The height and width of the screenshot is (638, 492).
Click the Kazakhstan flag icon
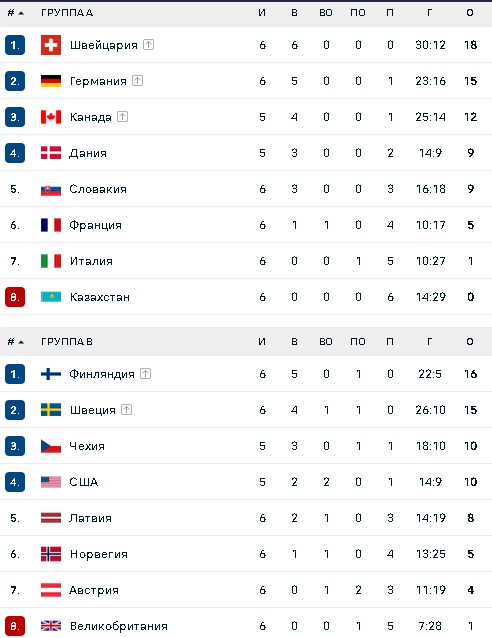(51, 297)
